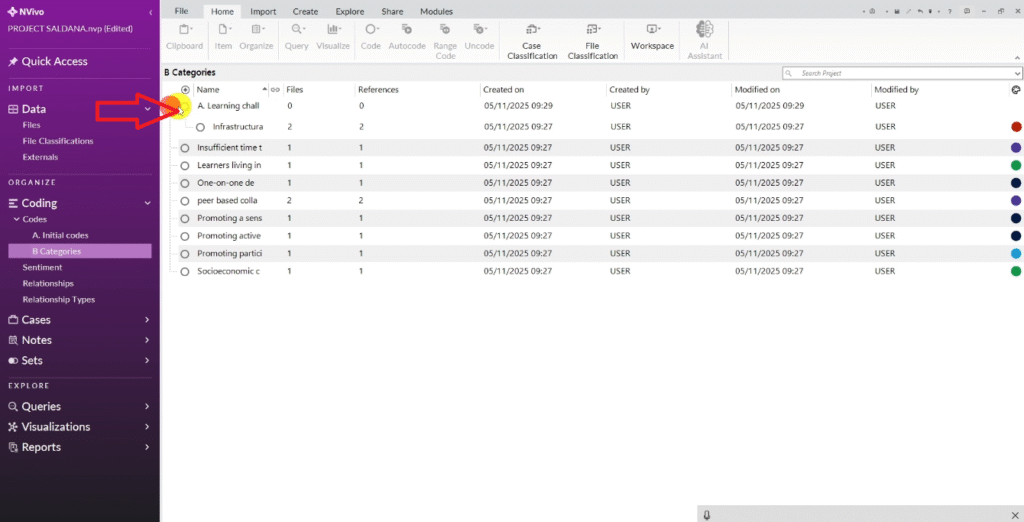Click the Workspace ribbon icon
Screen dimensions: 1024x522
652,31
